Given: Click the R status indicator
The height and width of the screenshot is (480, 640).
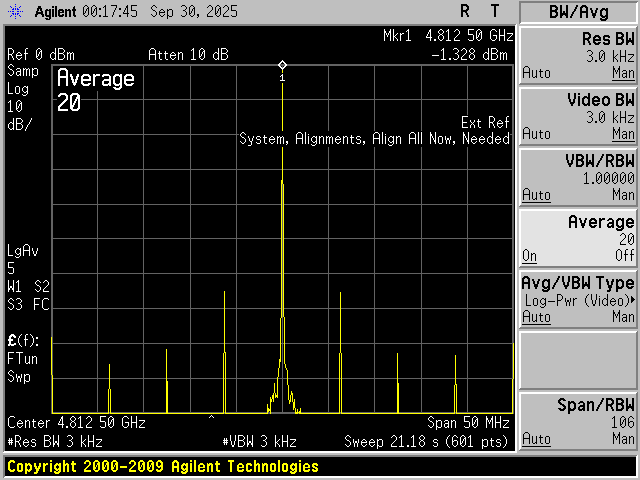Looking at the screenshot, I should click(x=465, y=11).
